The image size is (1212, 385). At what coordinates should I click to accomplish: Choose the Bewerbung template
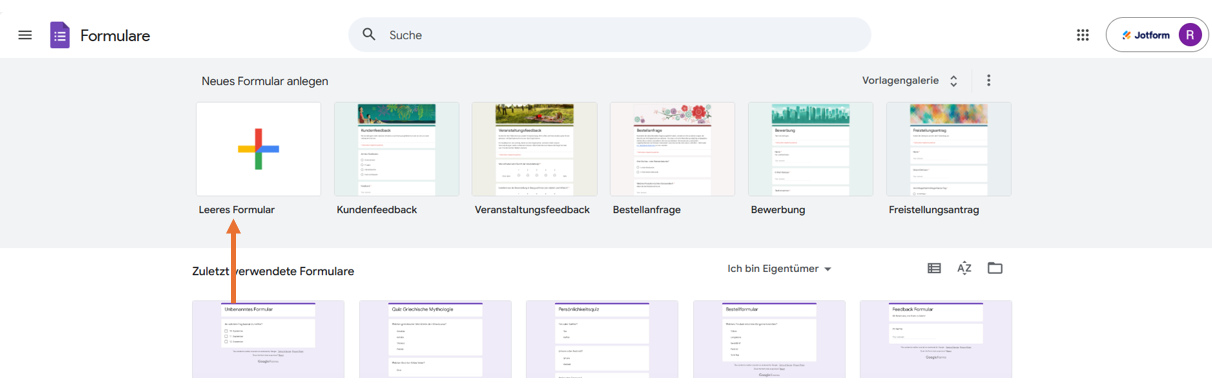[811, 149]
